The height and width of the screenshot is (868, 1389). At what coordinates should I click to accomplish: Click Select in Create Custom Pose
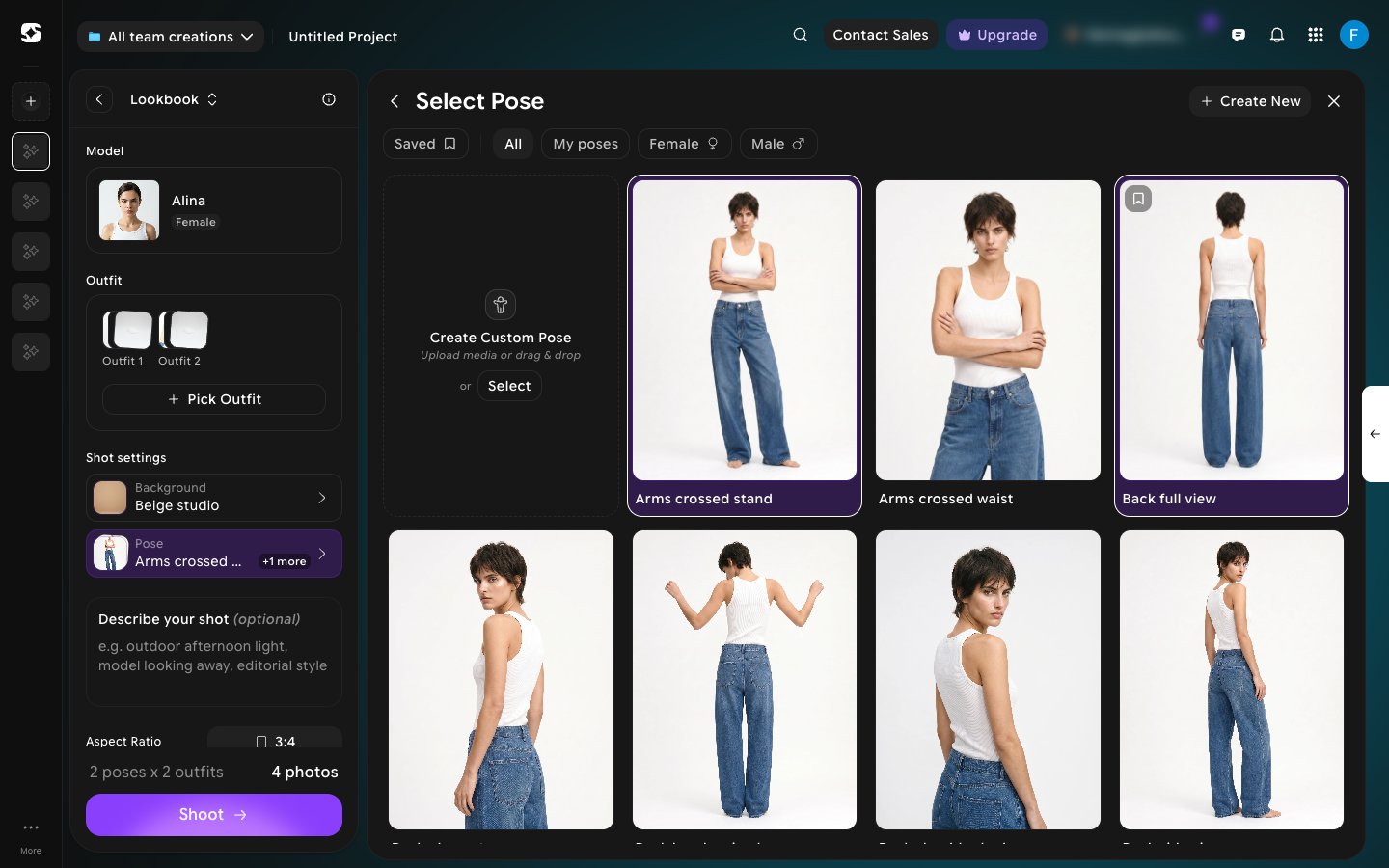coord(509,386)
